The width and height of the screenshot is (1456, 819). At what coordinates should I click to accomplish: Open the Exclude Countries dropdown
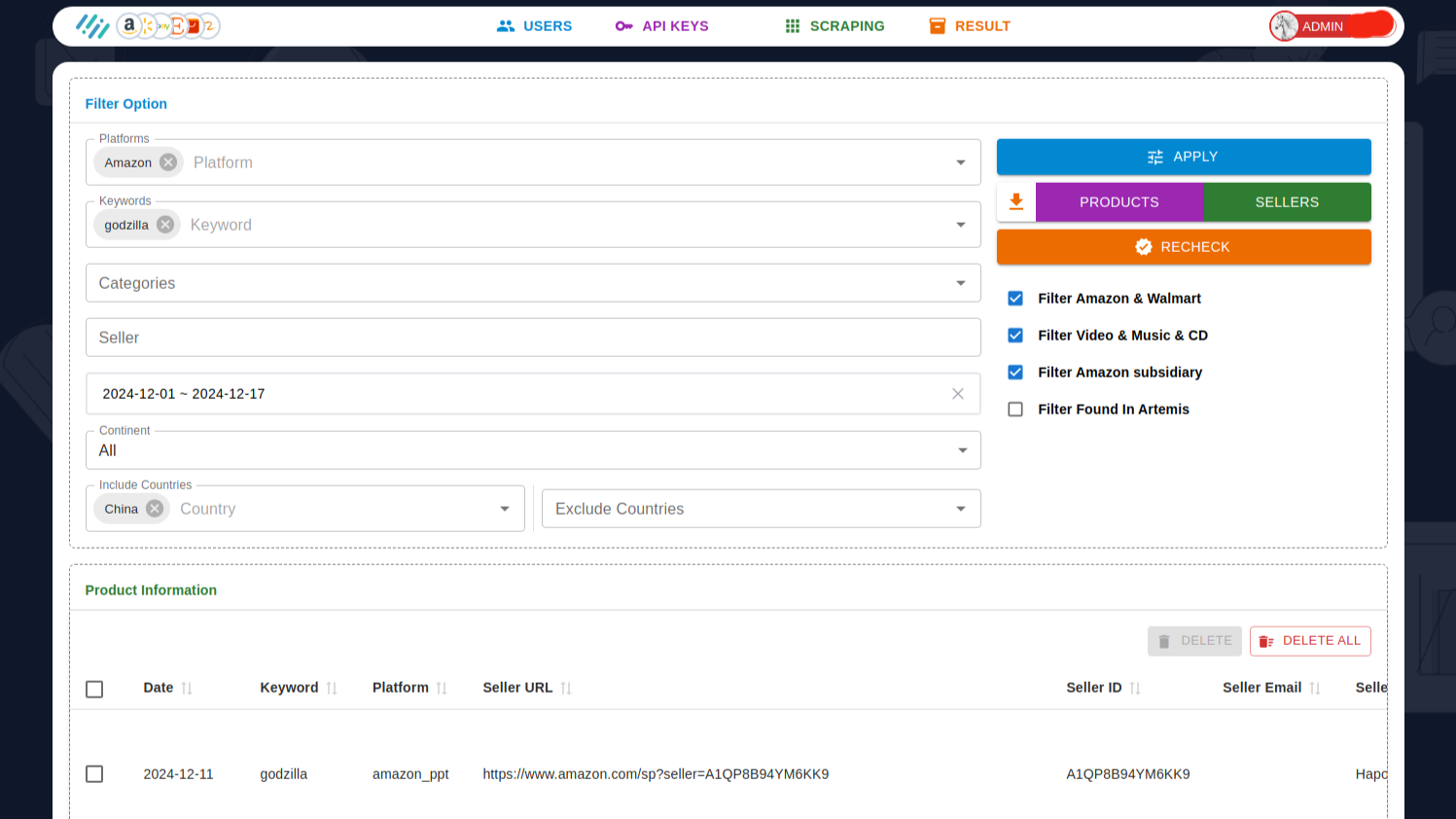pyautogui.click(x=761, y=509)
